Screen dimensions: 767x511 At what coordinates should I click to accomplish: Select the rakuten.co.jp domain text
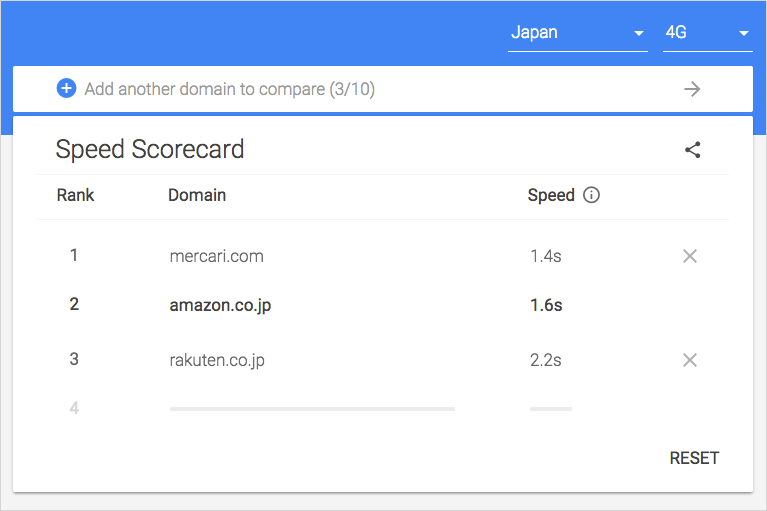click(217, 360)
